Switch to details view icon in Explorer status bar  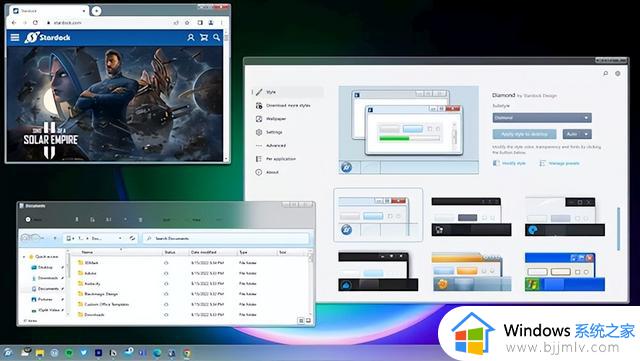click(x=301, y=321)
